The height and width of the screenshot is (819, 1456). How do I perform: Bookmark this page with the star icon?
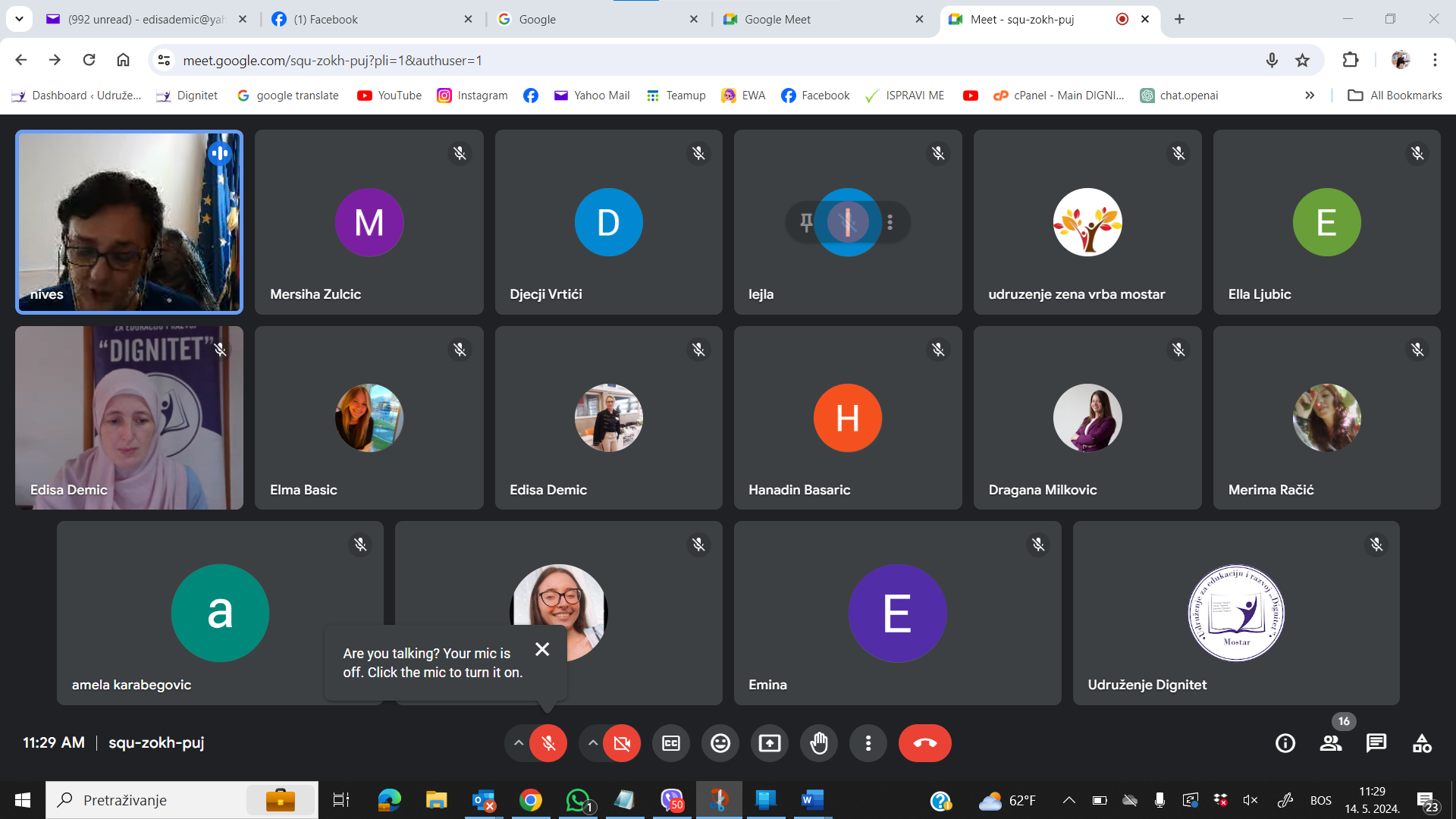(x=1302, y=60)
